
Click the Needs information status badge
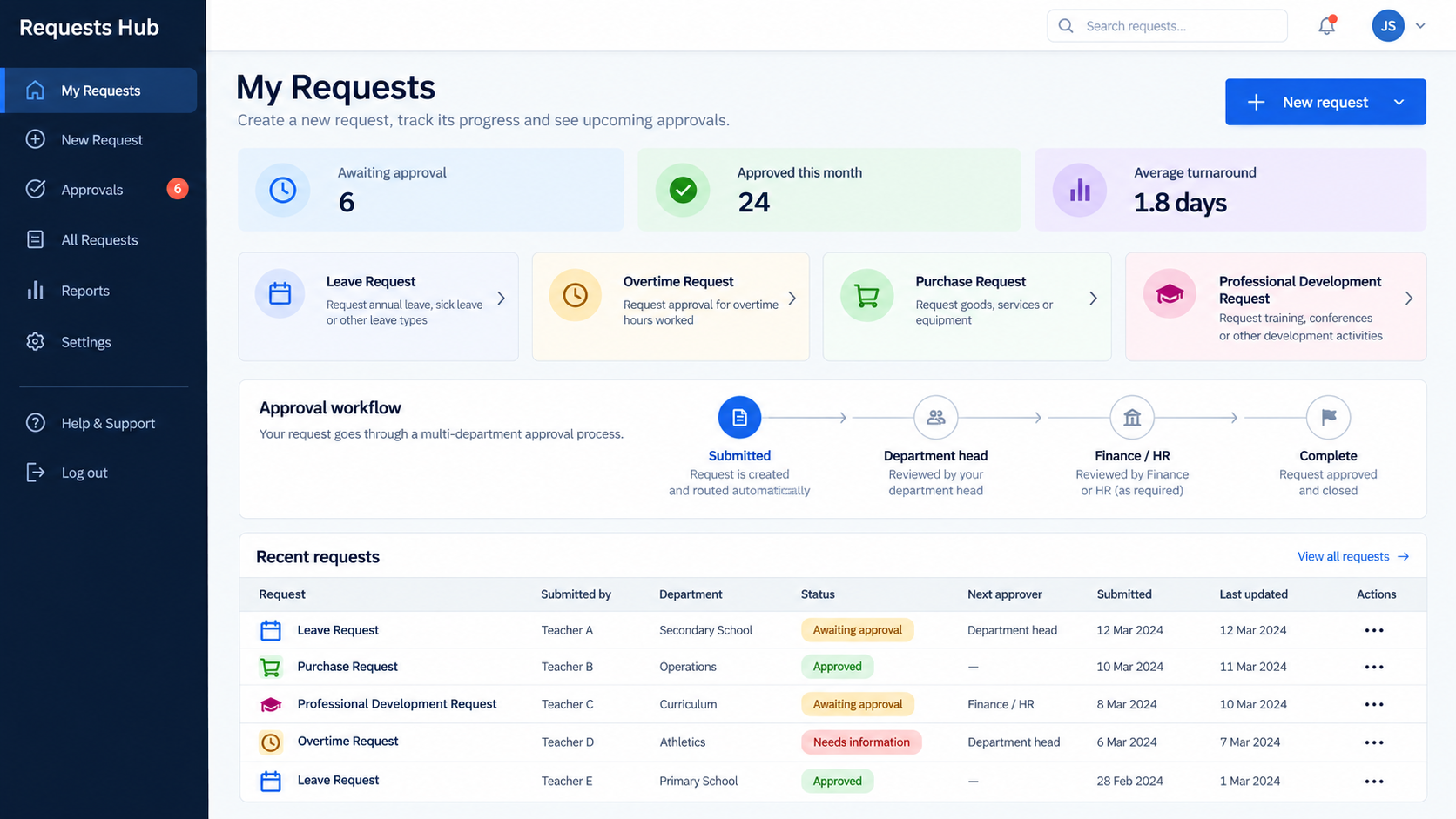(x=861, y=742)
